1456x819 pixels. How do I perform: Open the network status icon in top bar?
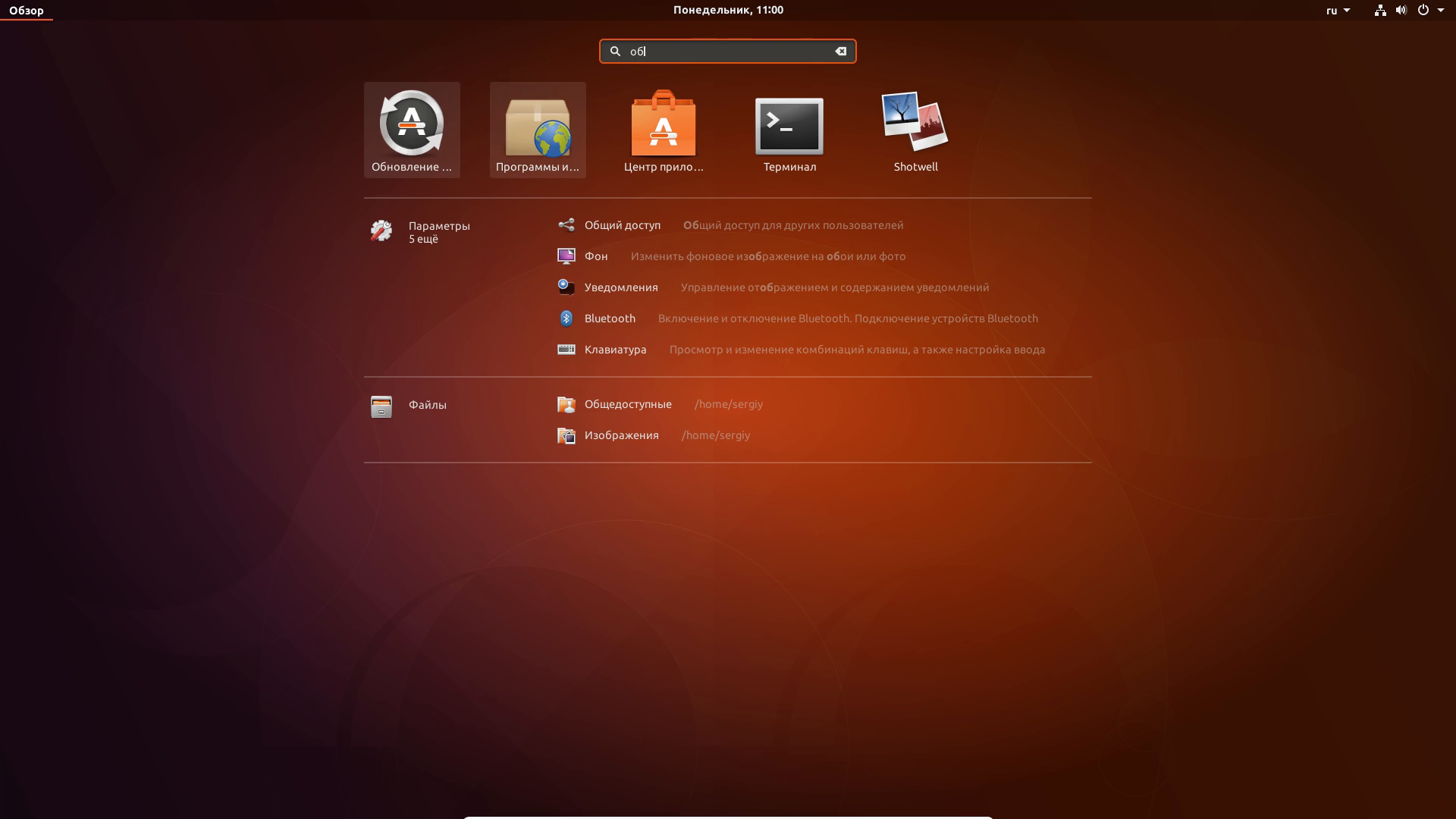click(x=1380, y=11)
